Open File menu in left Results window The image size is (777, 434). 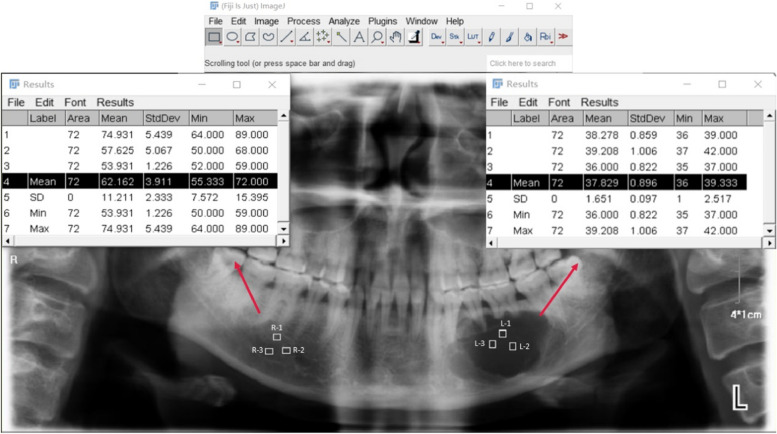[x=16, y=103]
